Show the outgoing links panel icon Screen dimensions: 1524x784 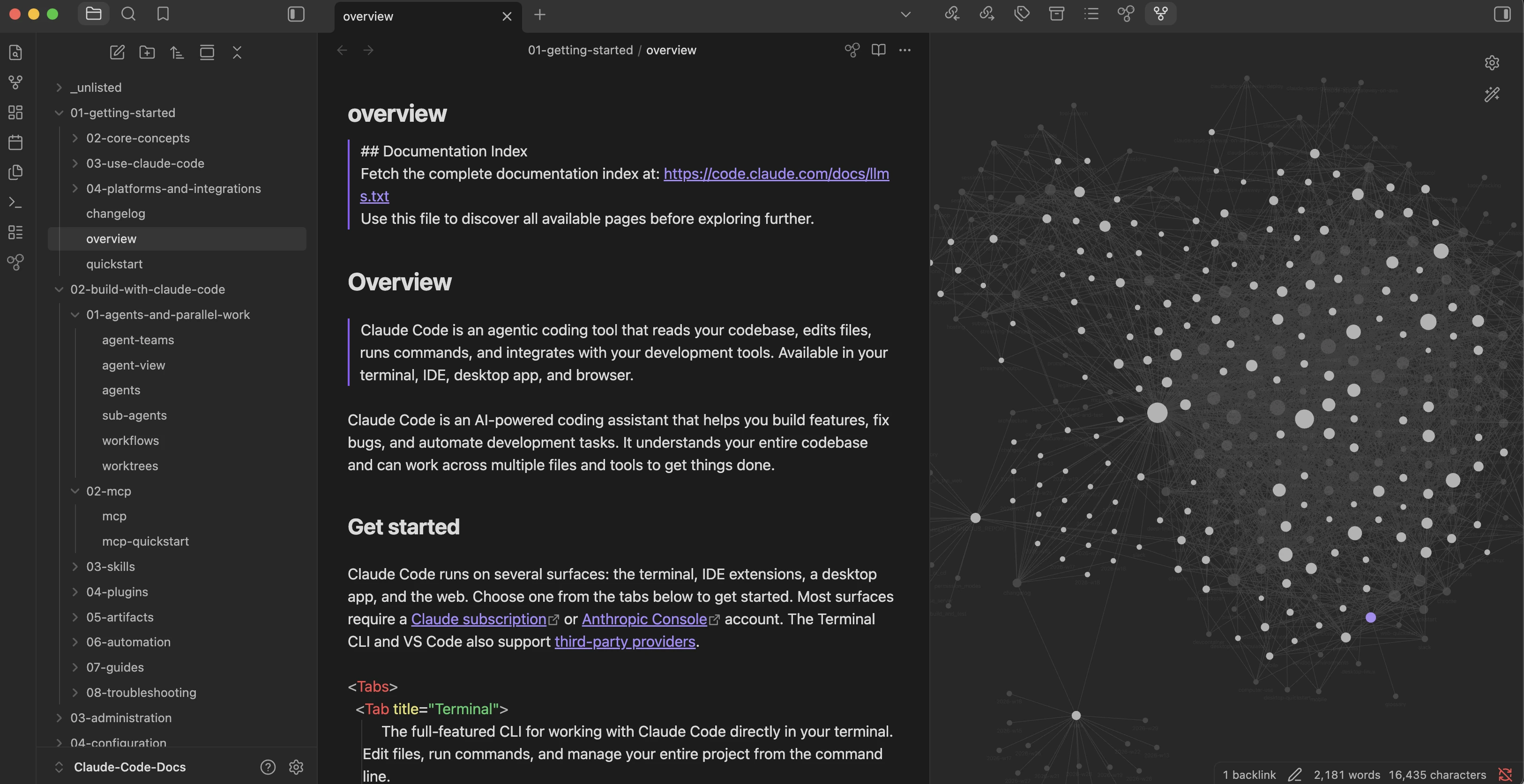point(987,14)
